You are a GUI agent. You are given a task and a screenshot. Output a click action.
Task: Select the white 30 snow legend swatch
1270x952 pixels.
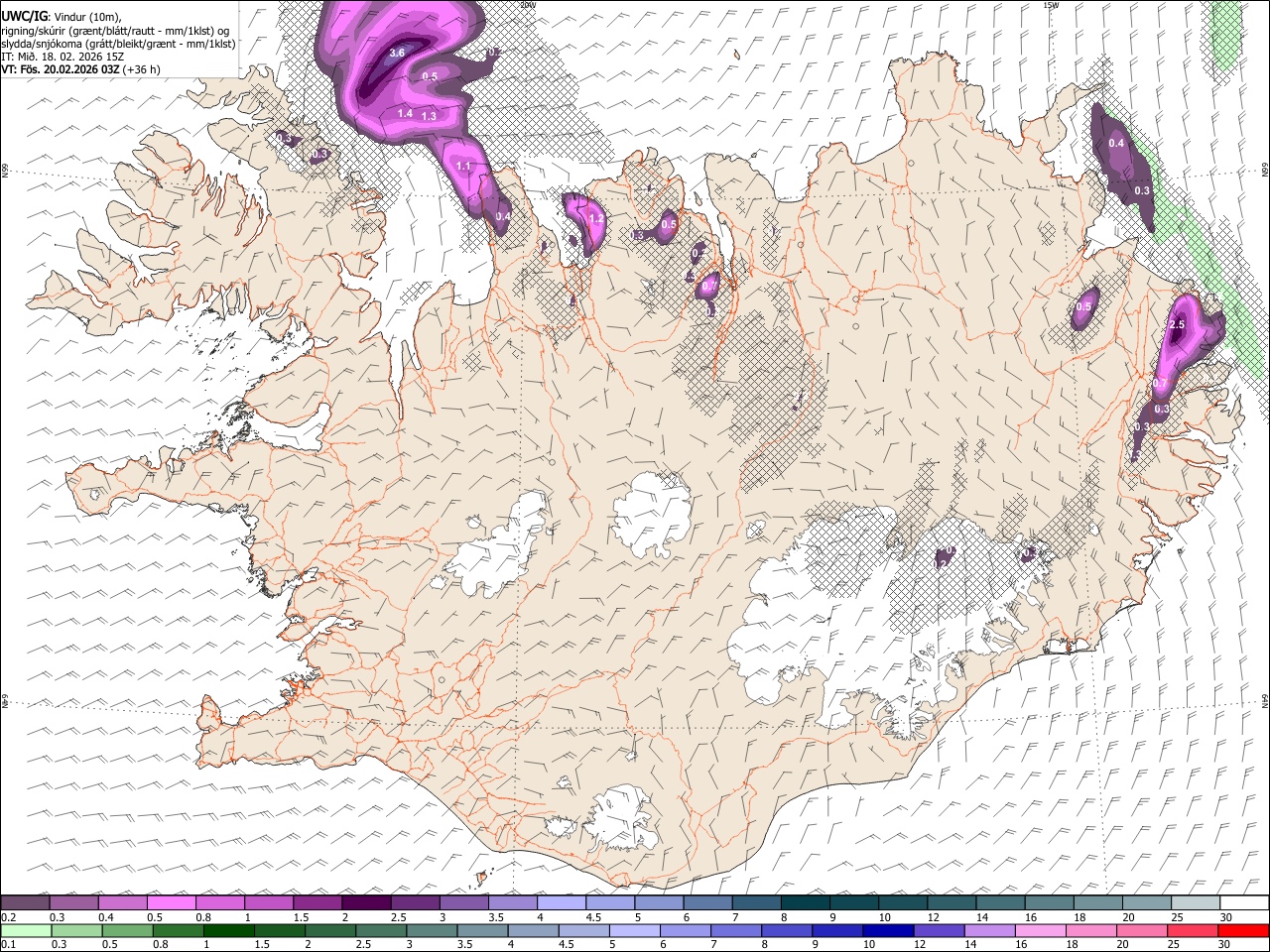(1245, 903)
